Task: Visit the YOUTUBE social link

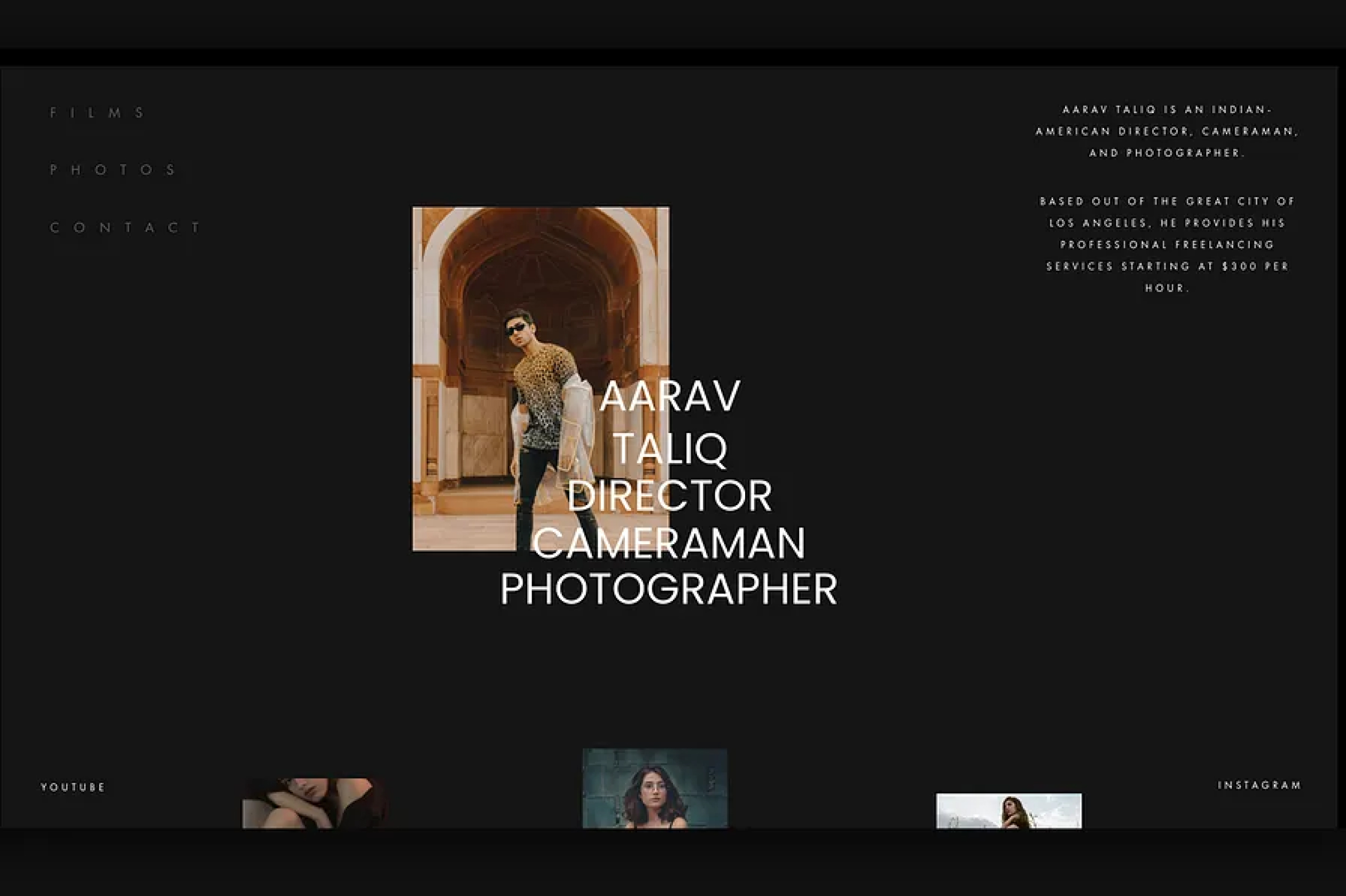Action: pos(73,787)
